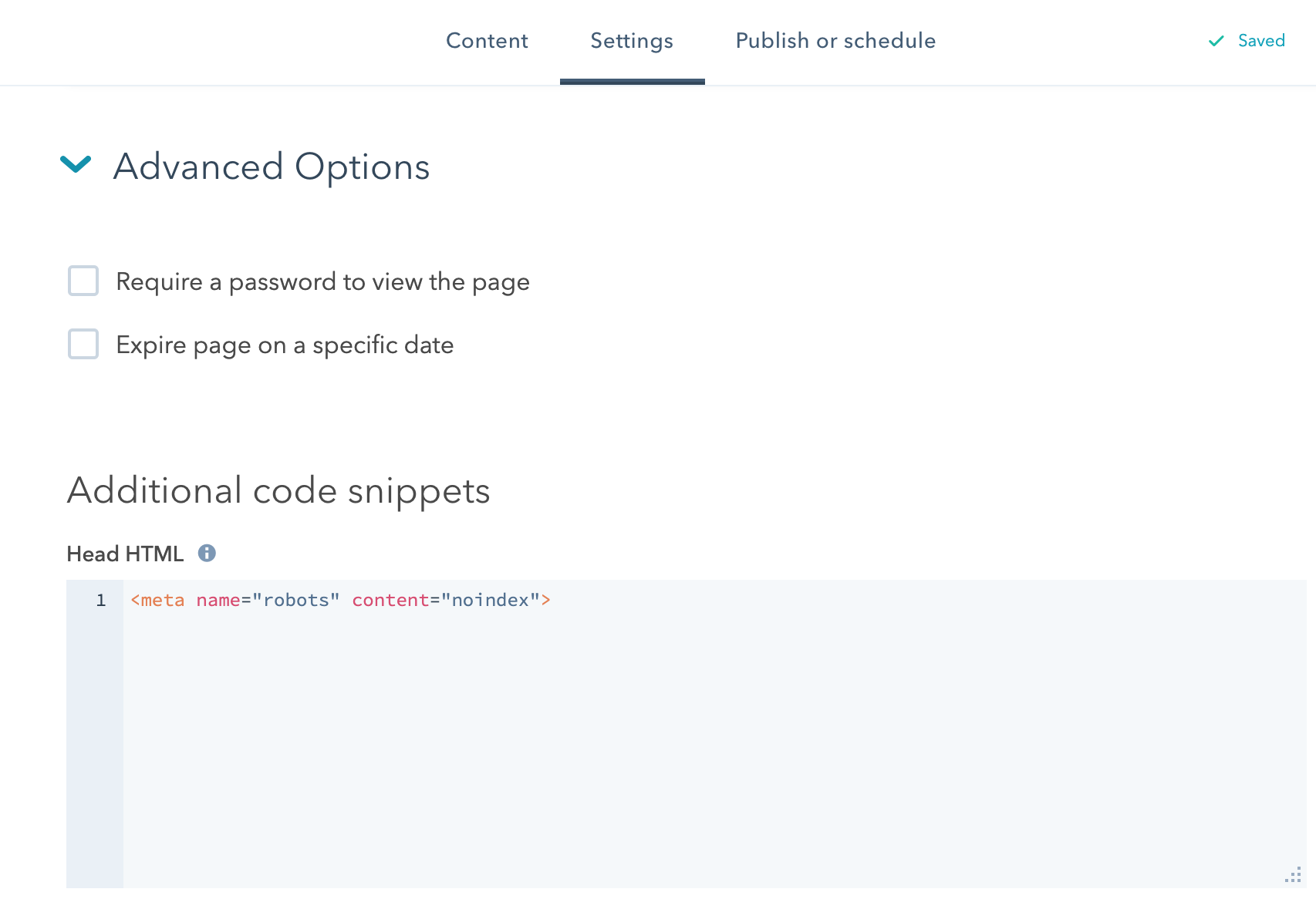Enable Require a password to view the page

tap(83, 281)
